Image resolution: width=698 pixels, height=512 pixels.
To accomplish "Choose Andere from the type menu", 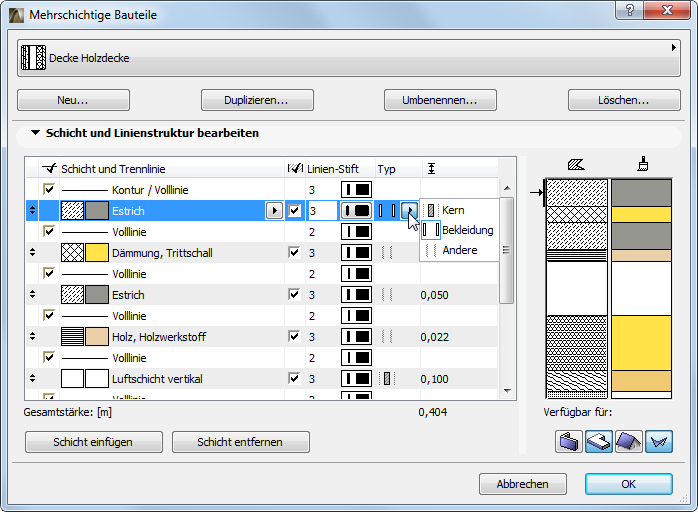I will tap(459, 250).
